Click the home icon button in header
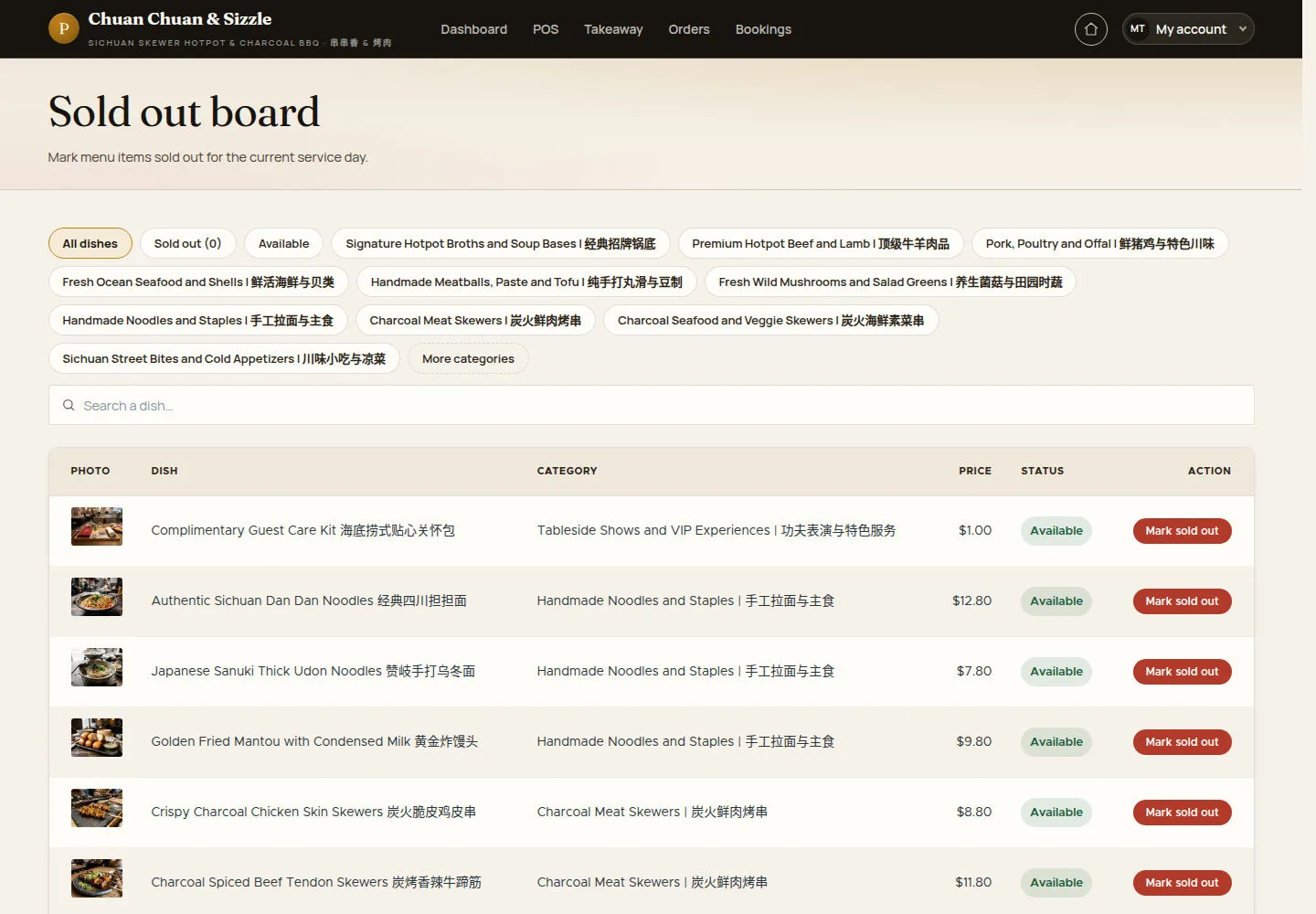The width and height of the screenshot is (1316, 914). (x=1090, y=29)
